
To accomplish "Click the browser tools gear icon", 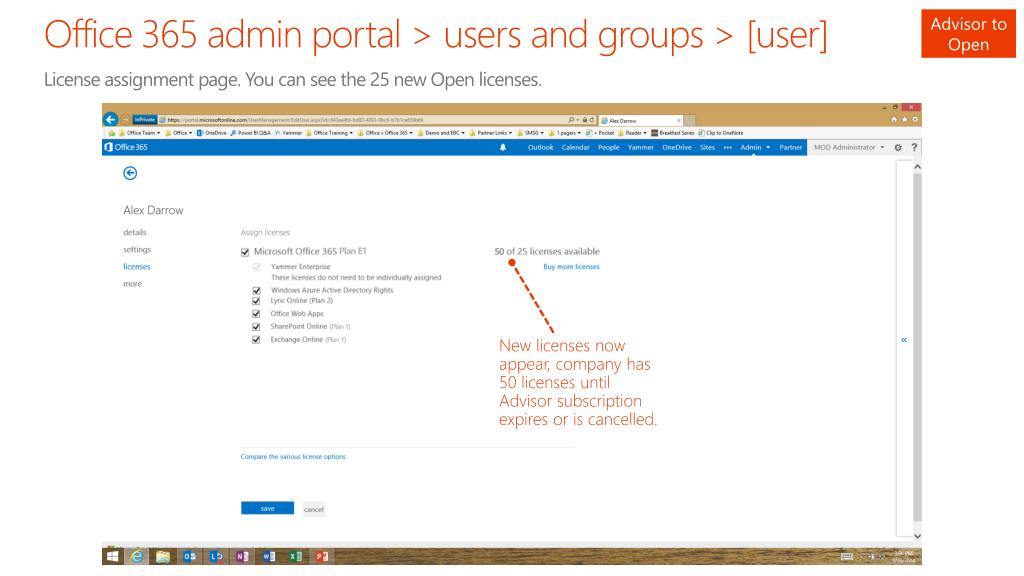I will (915, 120).
